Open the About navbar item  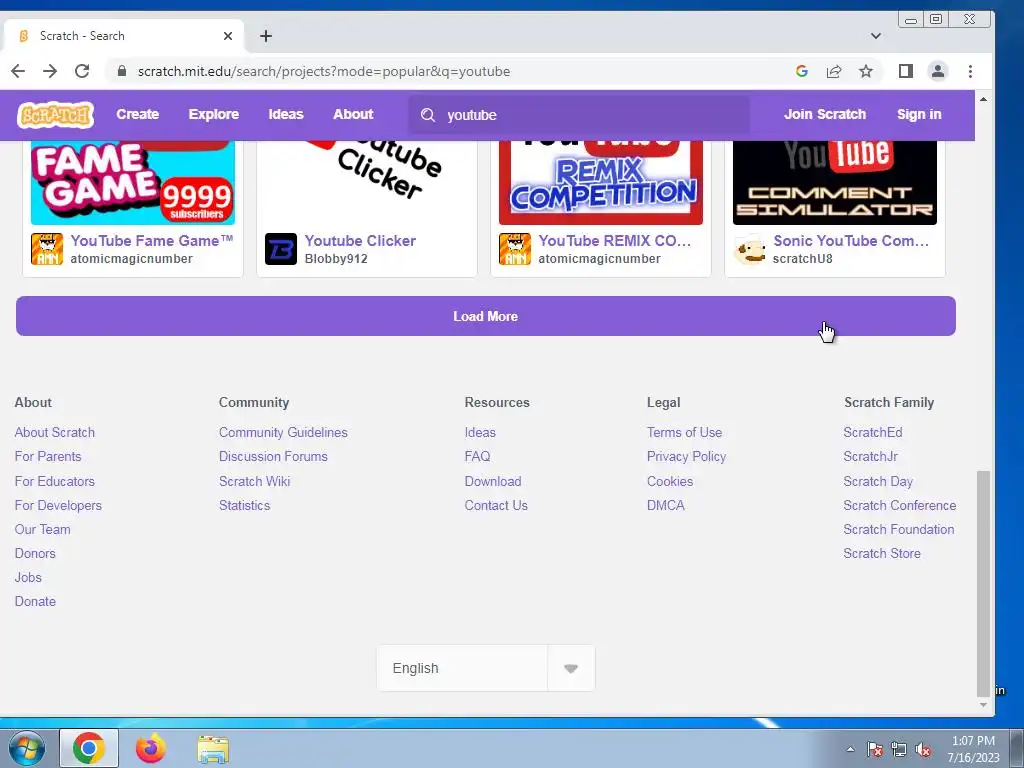(353, 114)
